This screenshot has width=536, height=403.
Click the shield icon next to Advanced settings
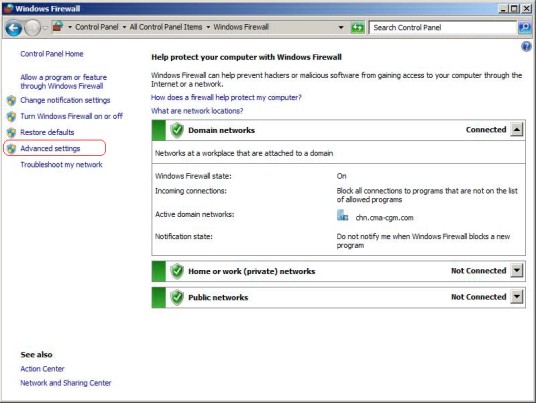[x=12, y=149]
